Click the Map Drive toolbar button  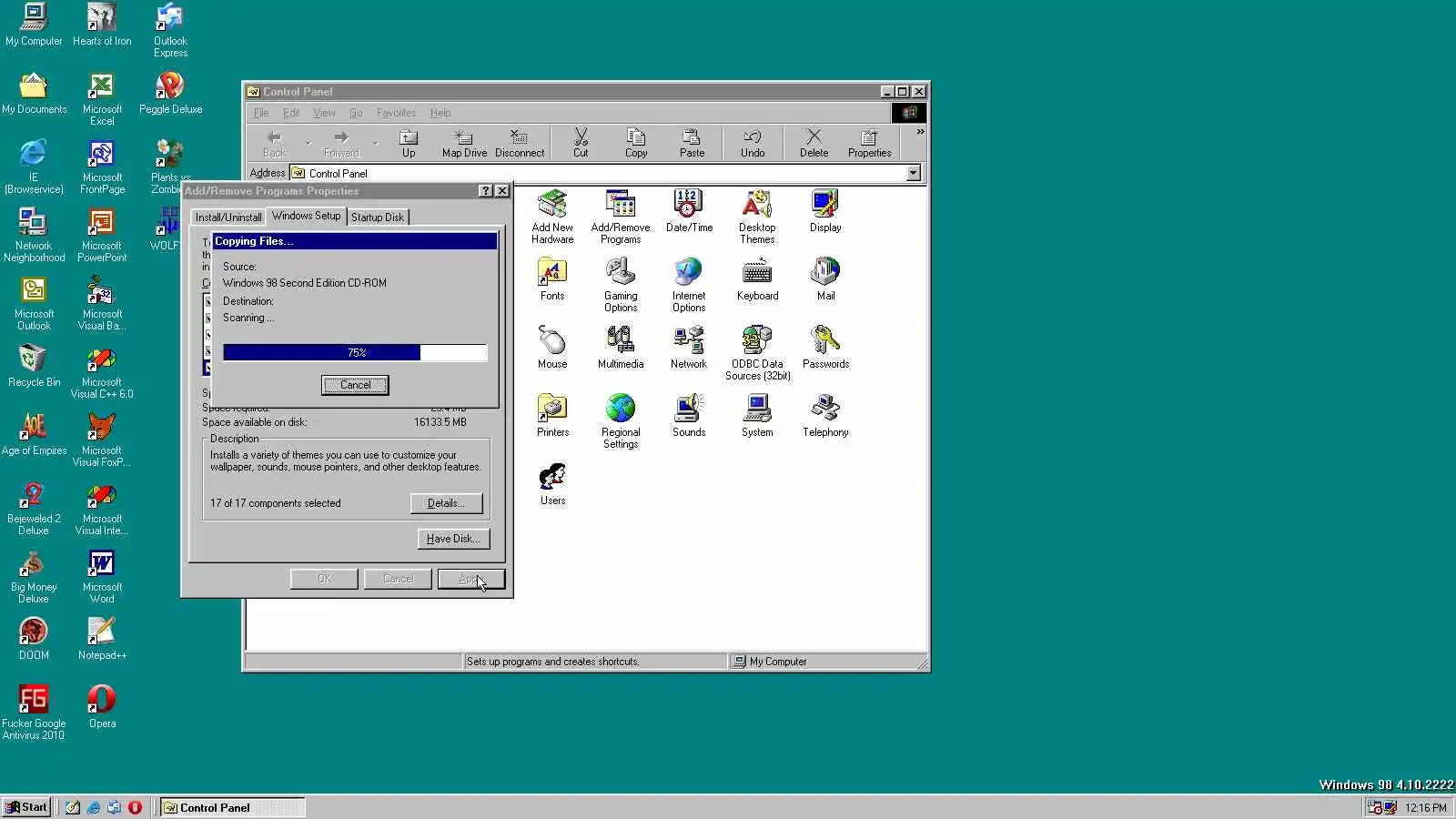click(x=464, y=144)
